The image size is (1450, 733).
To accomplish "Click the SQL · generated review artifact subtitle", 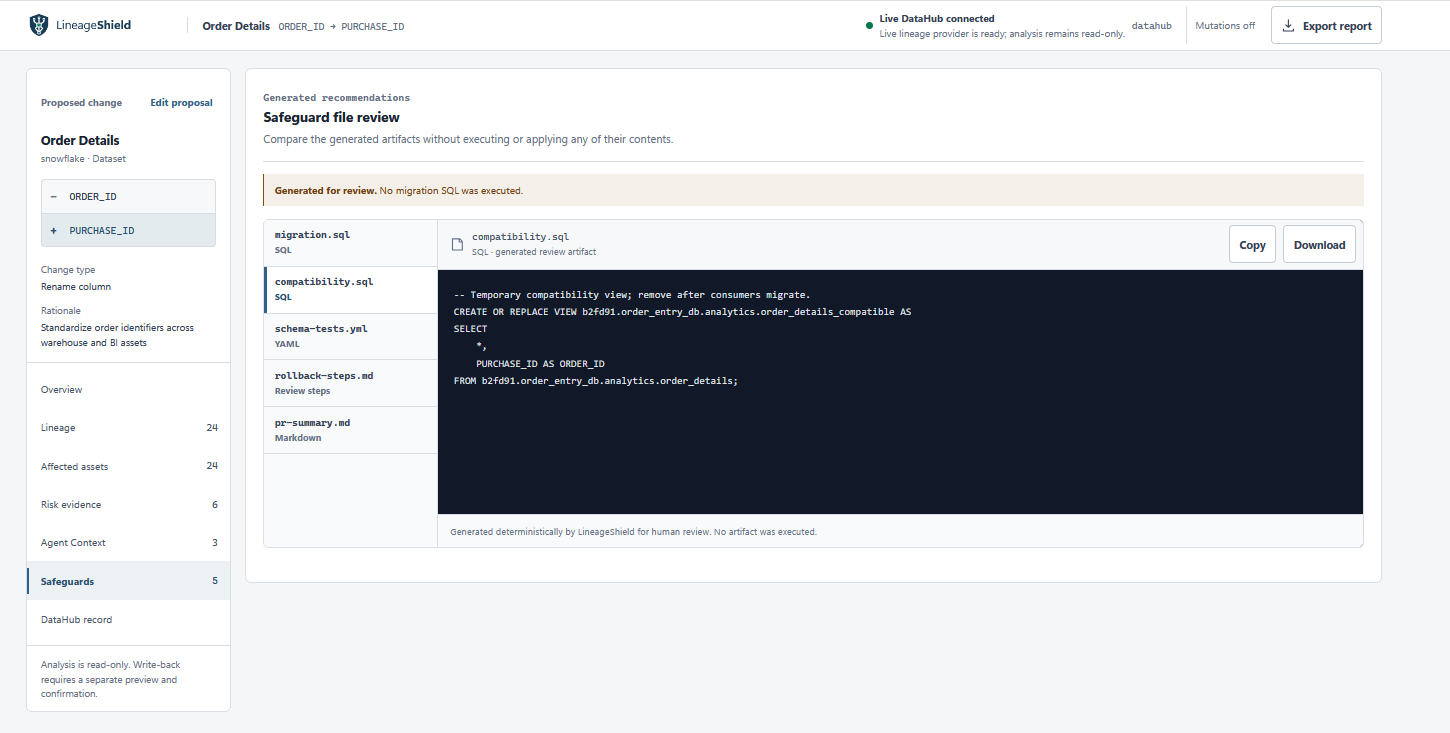I will click(534, 252).
